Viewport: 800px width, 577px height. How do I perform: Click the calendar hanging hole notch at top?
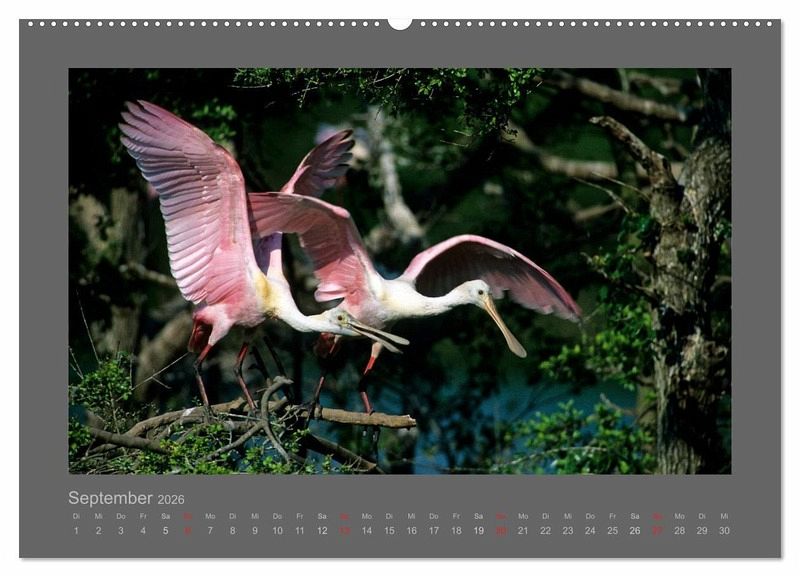(400, 23)
